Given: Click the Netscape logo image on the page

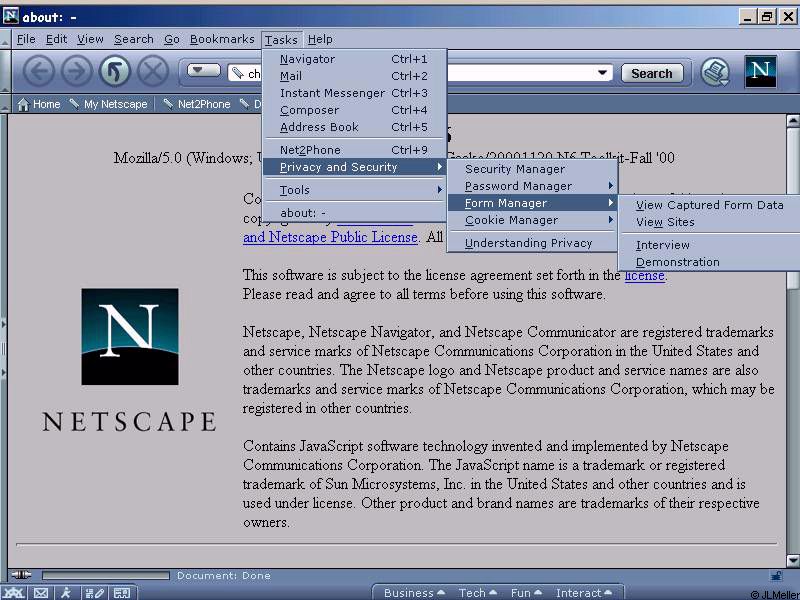Looking at the screenshot, I should (x=130, y=337).
